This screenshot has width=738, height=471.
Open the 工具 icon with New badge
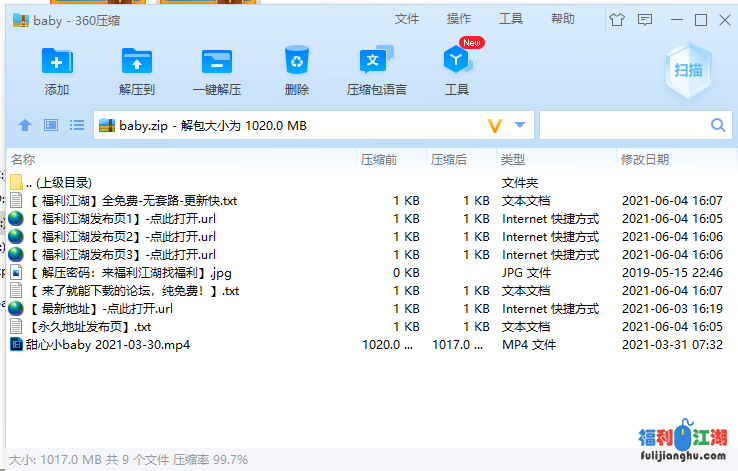(x=457, y=63)
